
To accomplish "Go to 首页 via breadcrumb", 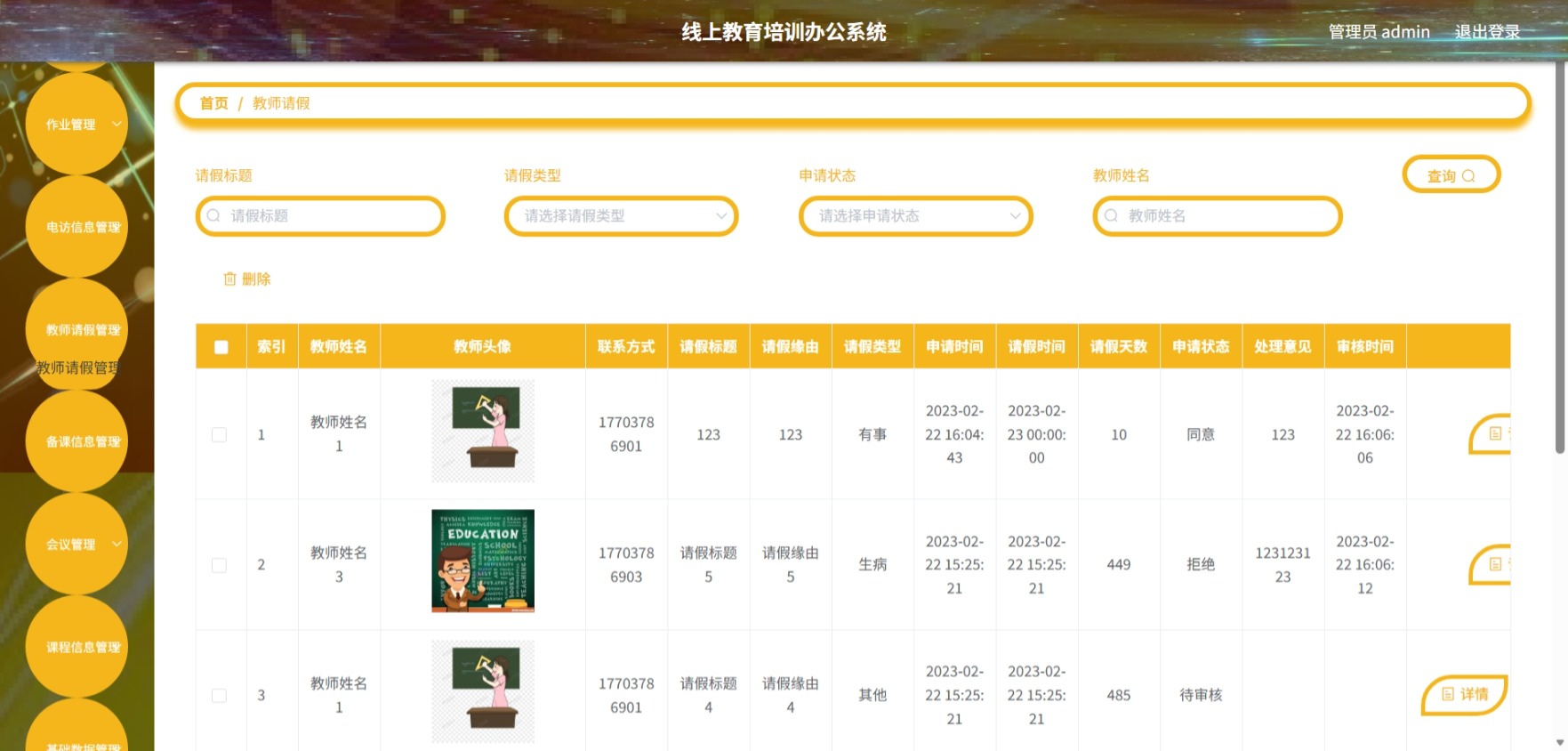I will pyautogui.click(x=213, y=103).
